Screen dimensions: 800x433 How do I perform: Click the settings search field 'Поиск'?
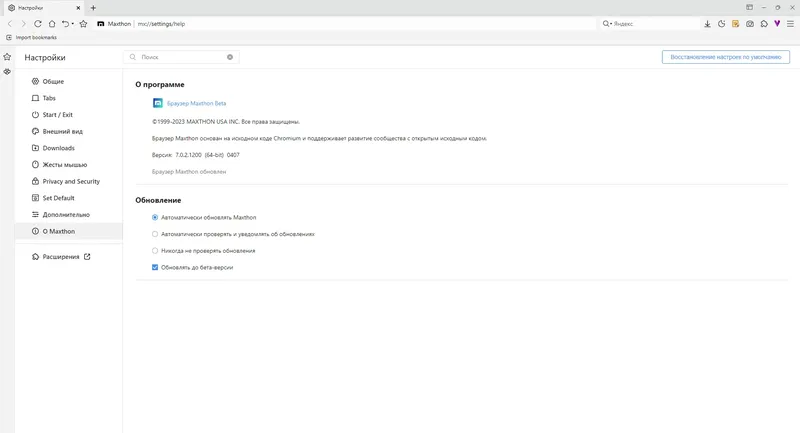[182, 57]
